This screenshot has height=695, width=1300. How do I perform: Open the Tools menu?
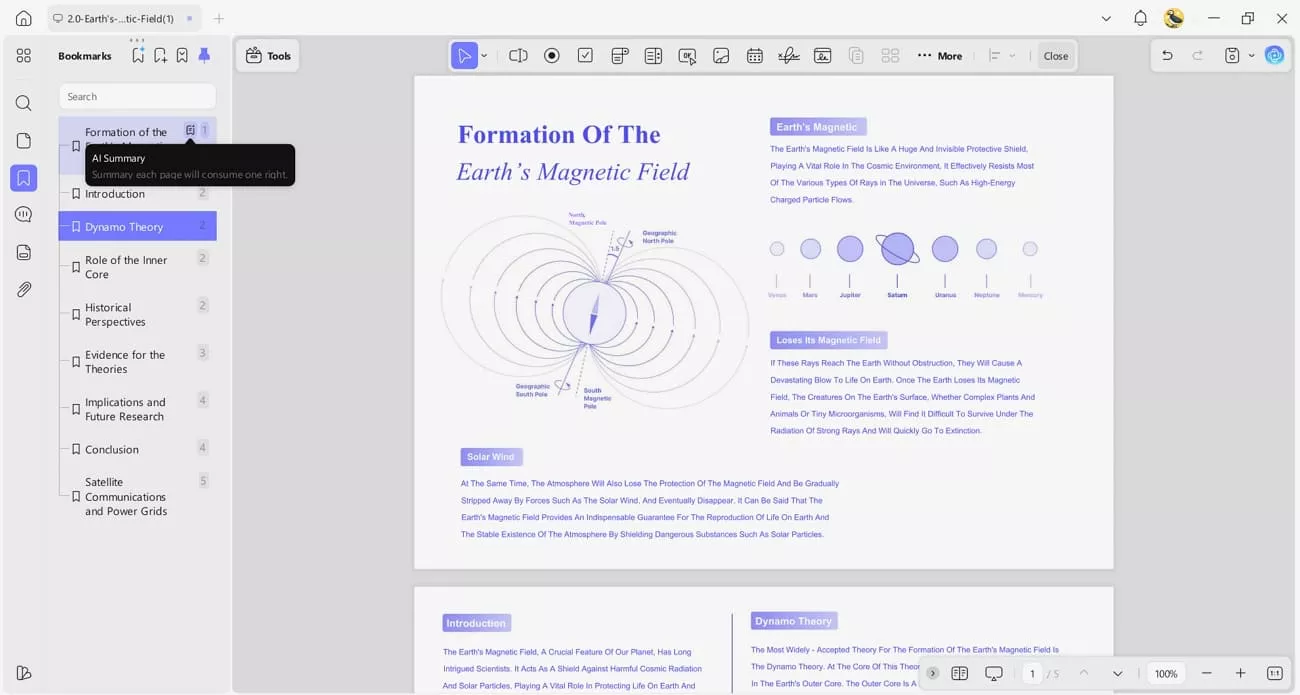point(267,55)
